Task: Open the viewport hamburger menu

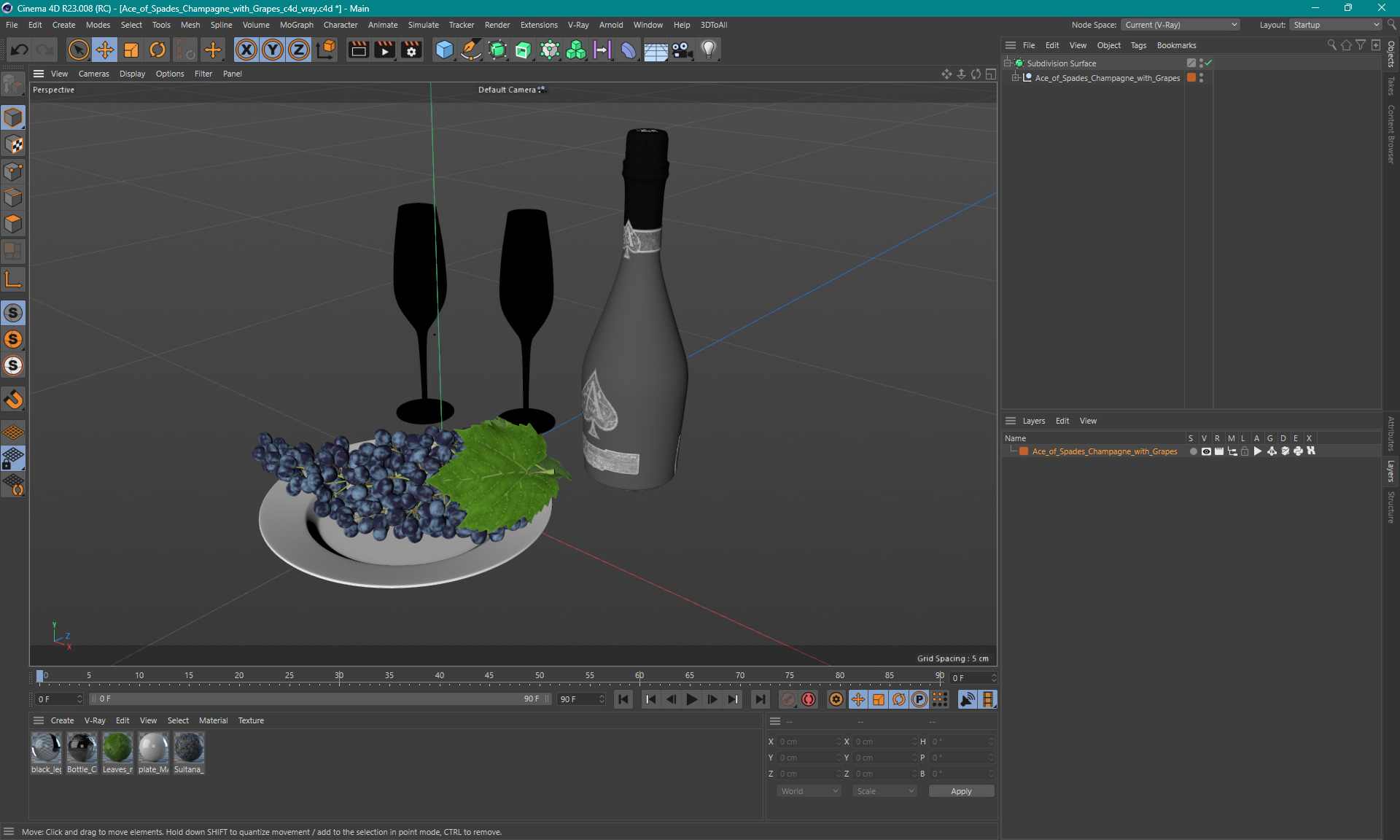Action: click(39, 74)
